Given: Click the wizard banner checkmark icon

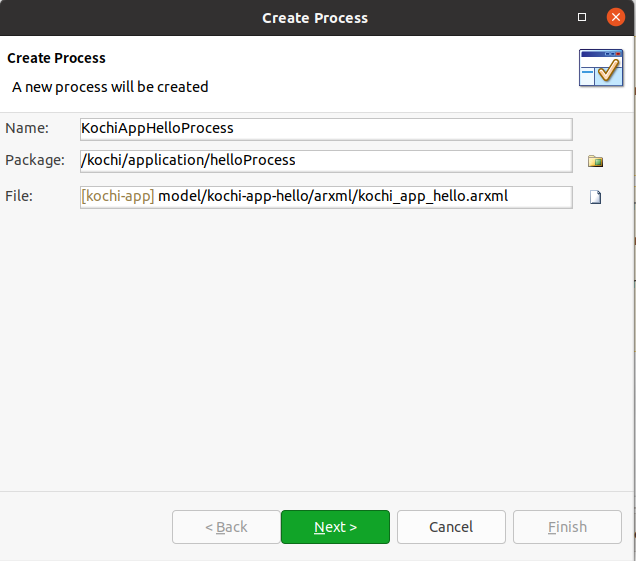Looking at the screenshot, I should pyautogui.click(x=601, y=68).
